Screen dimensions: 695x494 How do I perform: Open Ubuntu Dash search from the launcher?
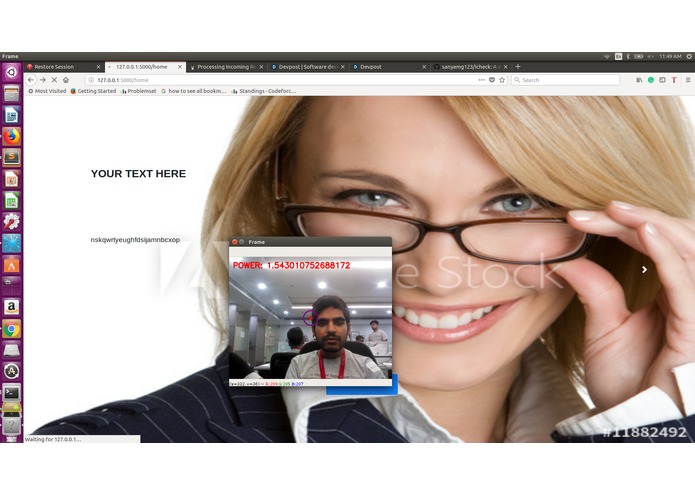pos(12,72)
